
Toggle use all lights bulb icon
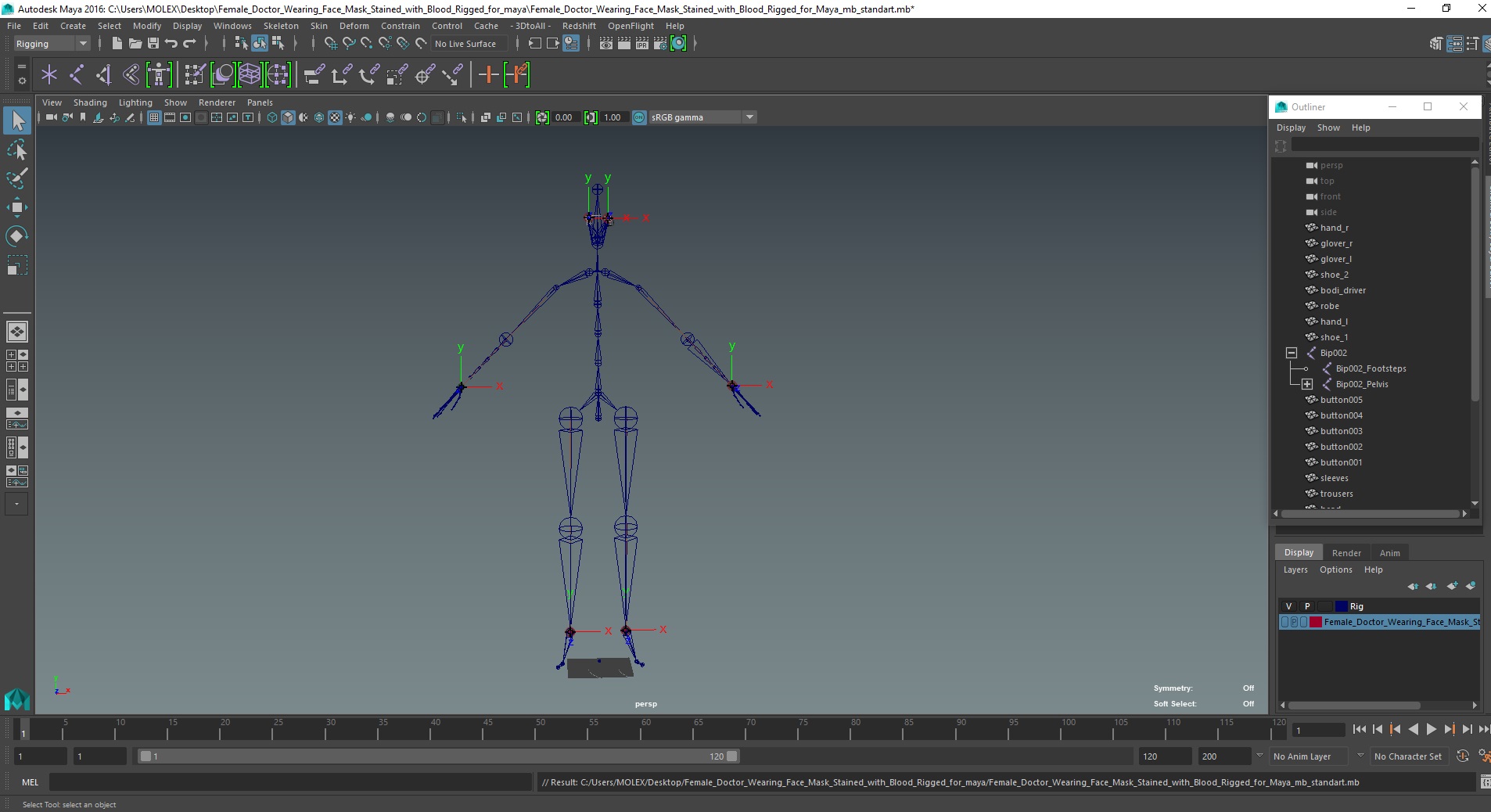[350, 117]
